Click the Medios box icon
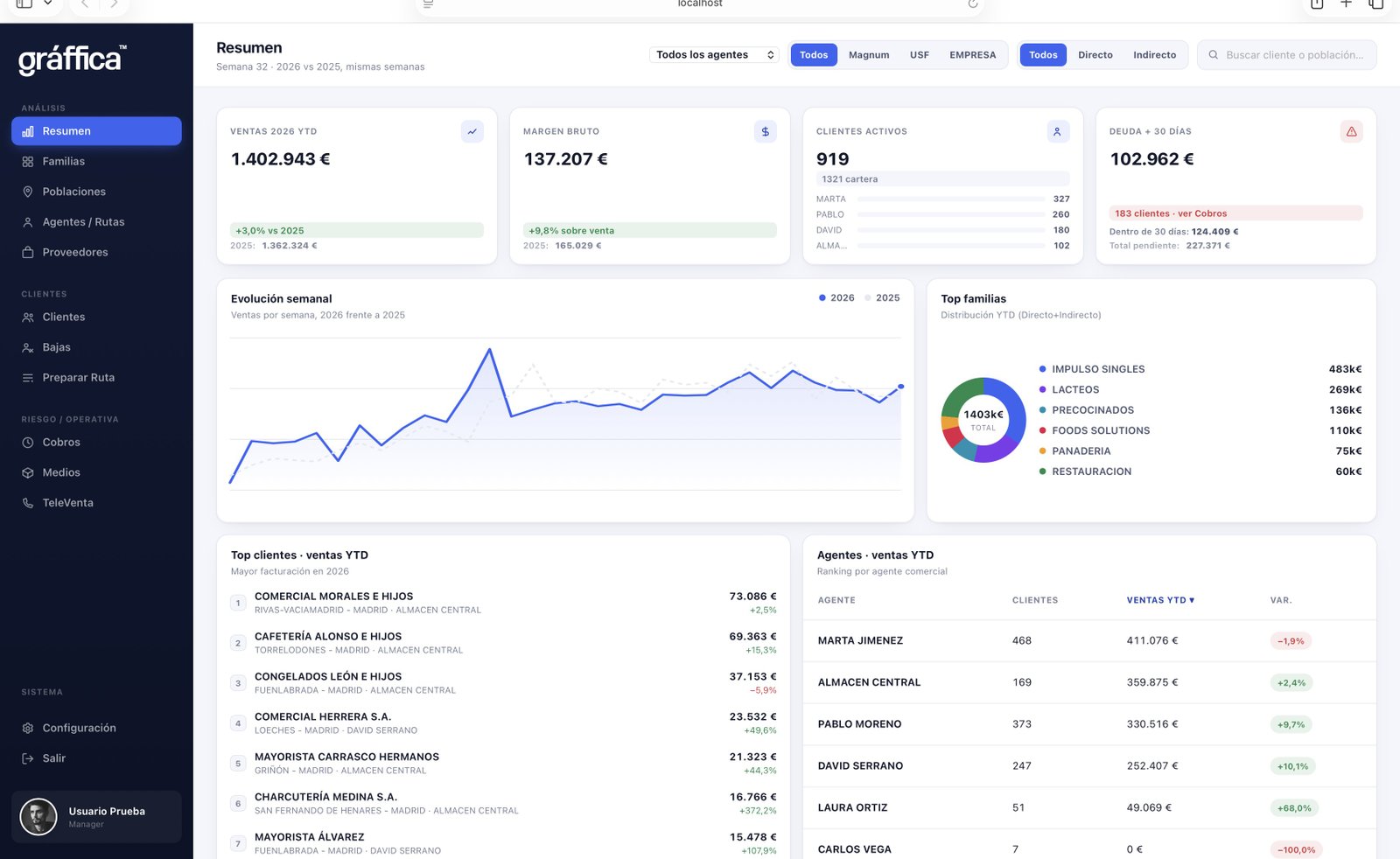Viewport: 1400px width, 859px height. pyautogui.click(x=28, y=472)
